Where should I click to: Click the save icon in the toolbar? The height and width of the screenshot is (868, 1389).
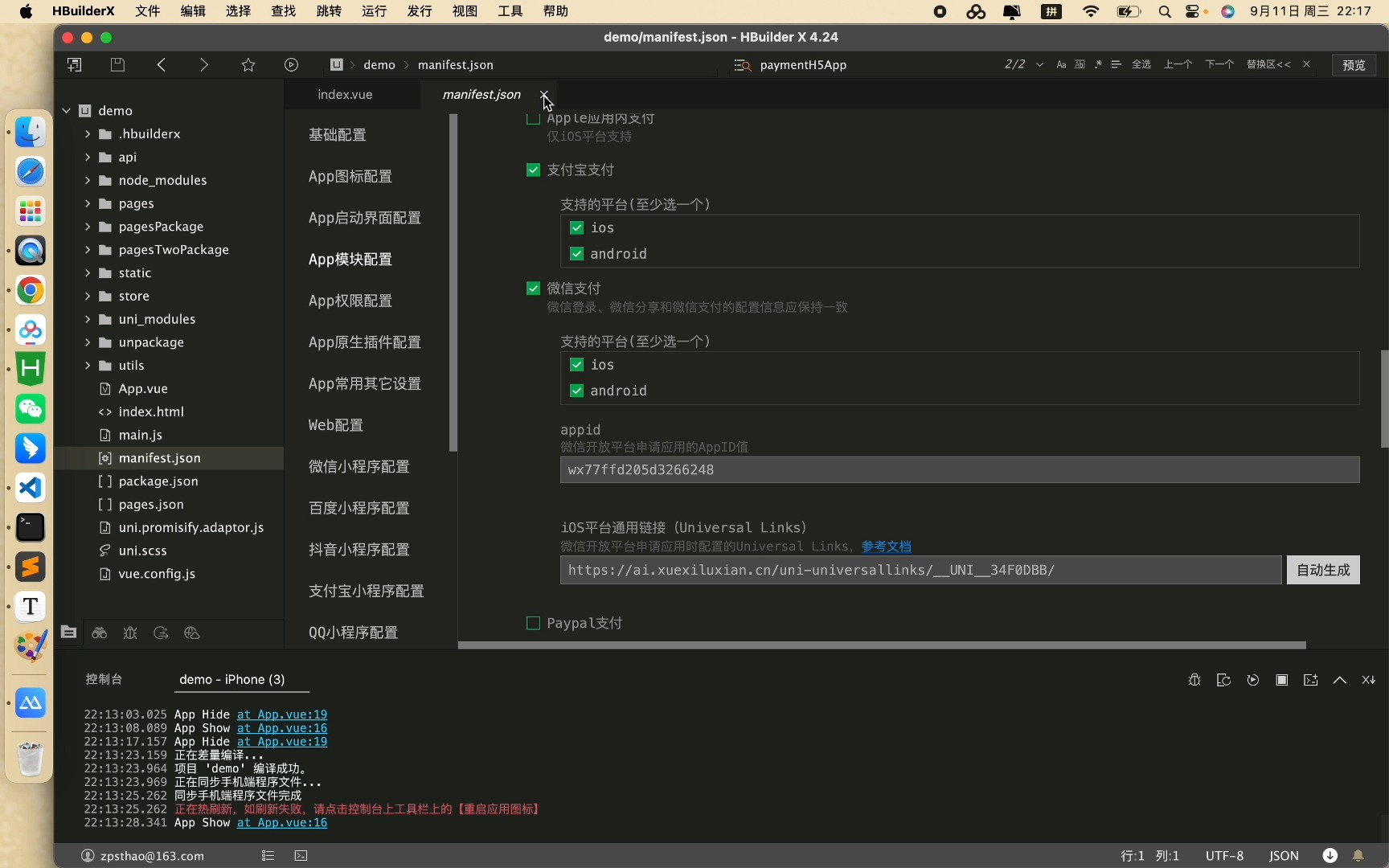(117, 65)
